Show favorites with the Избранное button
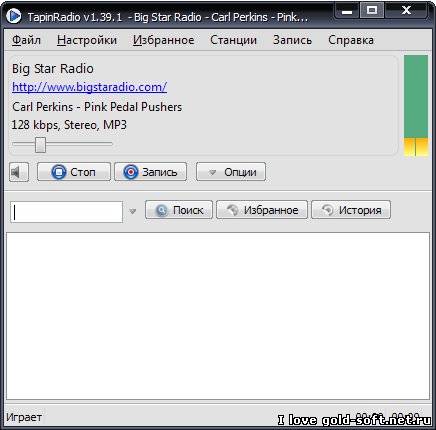This screenshot has height=430, width=436. click(262, 210)
